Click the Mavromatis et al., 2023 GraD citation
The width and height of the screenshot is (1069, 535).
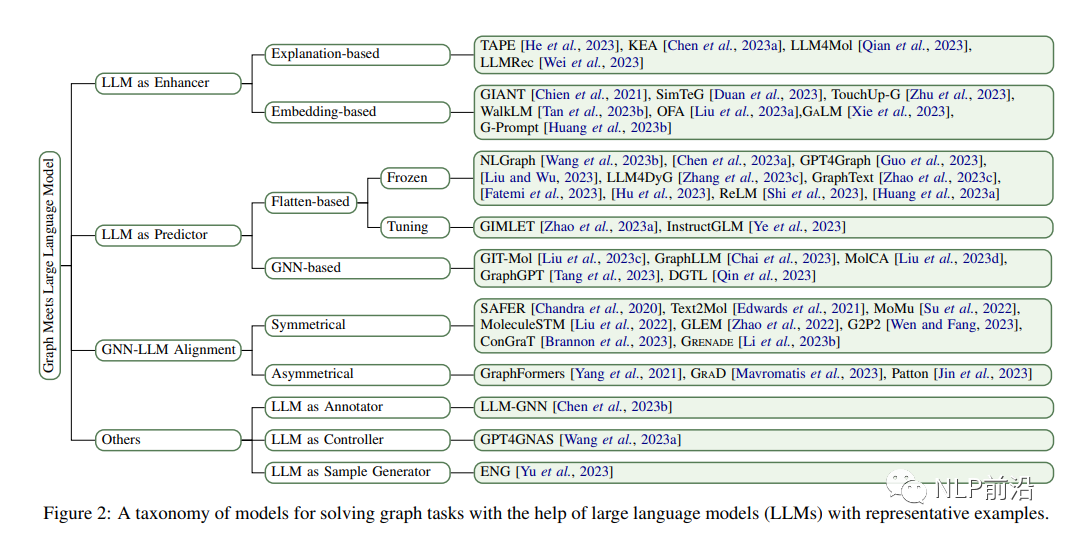coord(809,374)
